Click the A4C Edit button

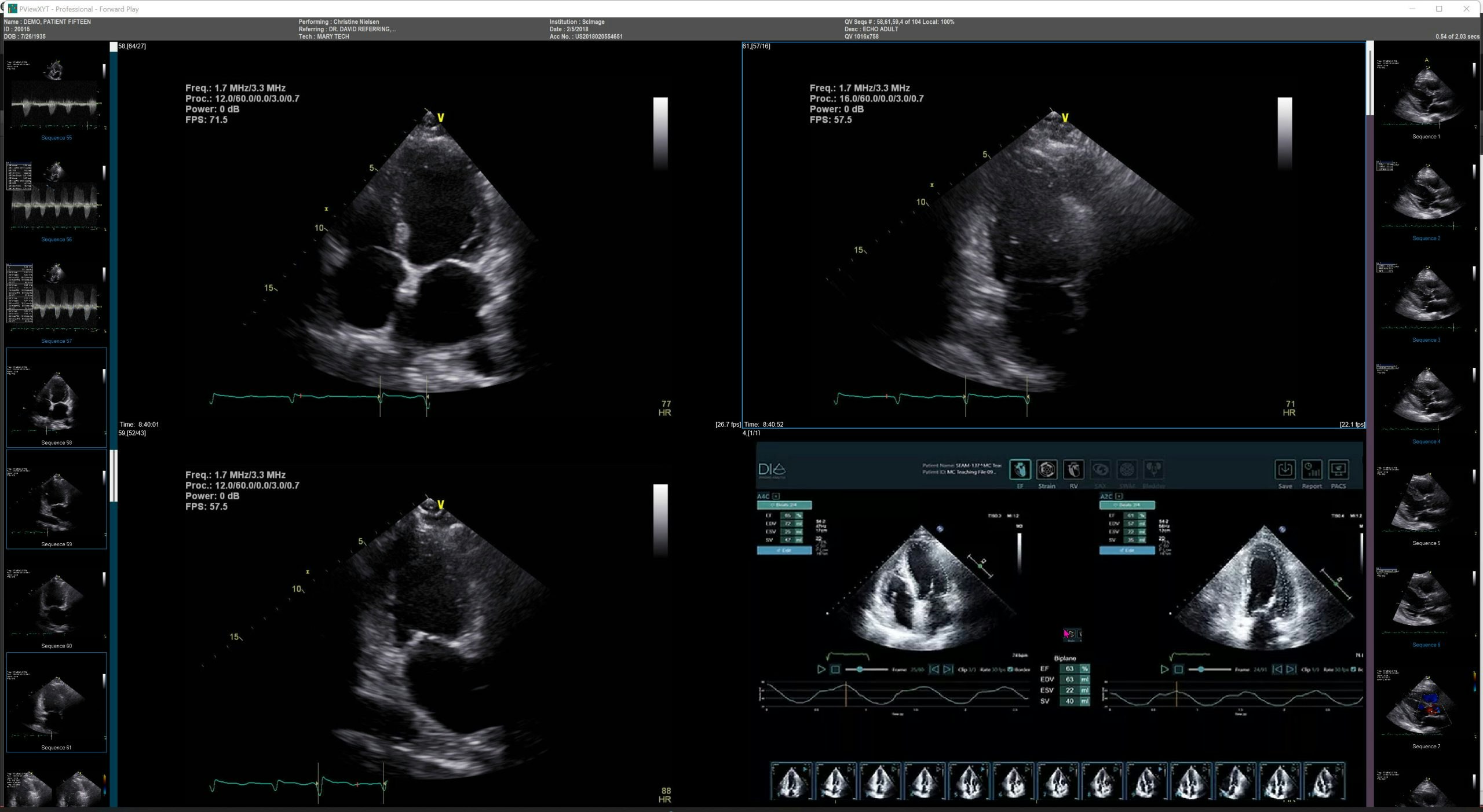point(784,551)
